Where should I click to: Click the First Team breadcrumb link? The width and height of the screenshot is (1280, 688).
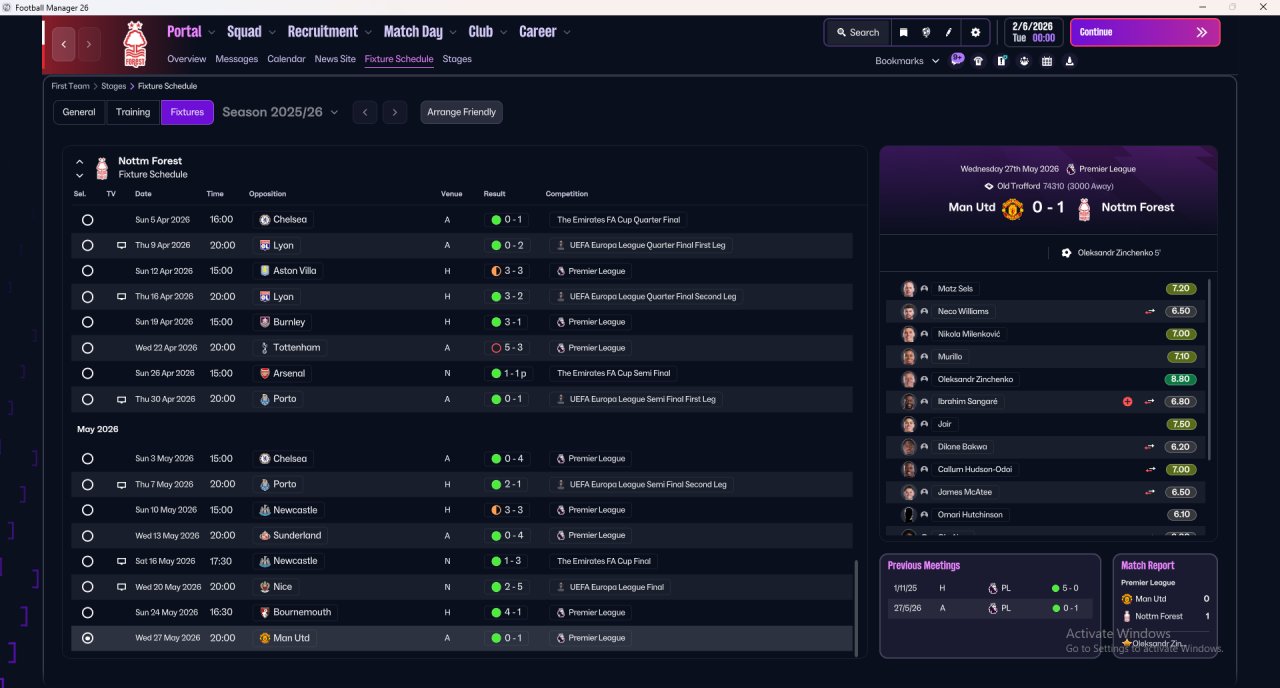pos(71,86)
